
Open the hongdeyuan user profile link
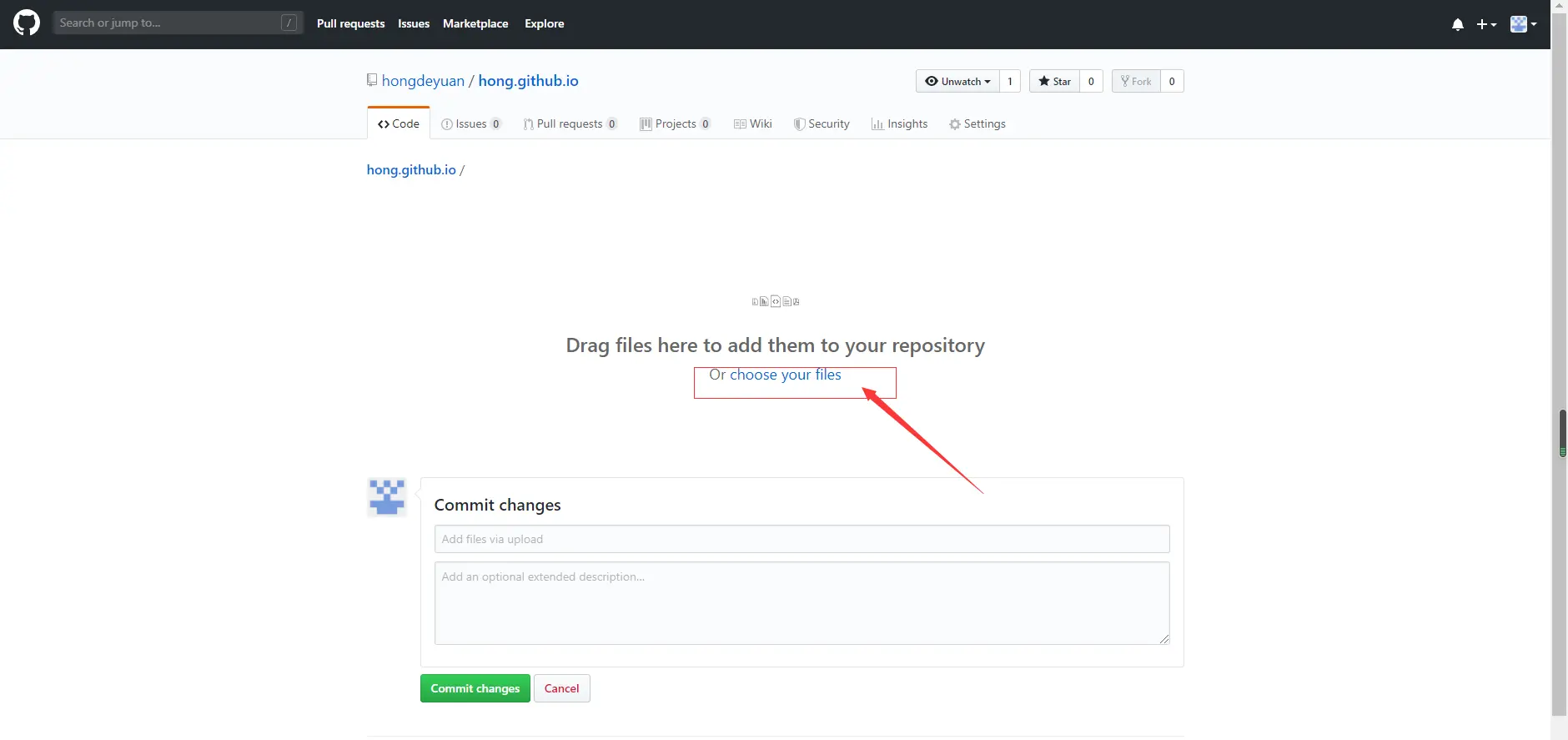coord(423,81)
